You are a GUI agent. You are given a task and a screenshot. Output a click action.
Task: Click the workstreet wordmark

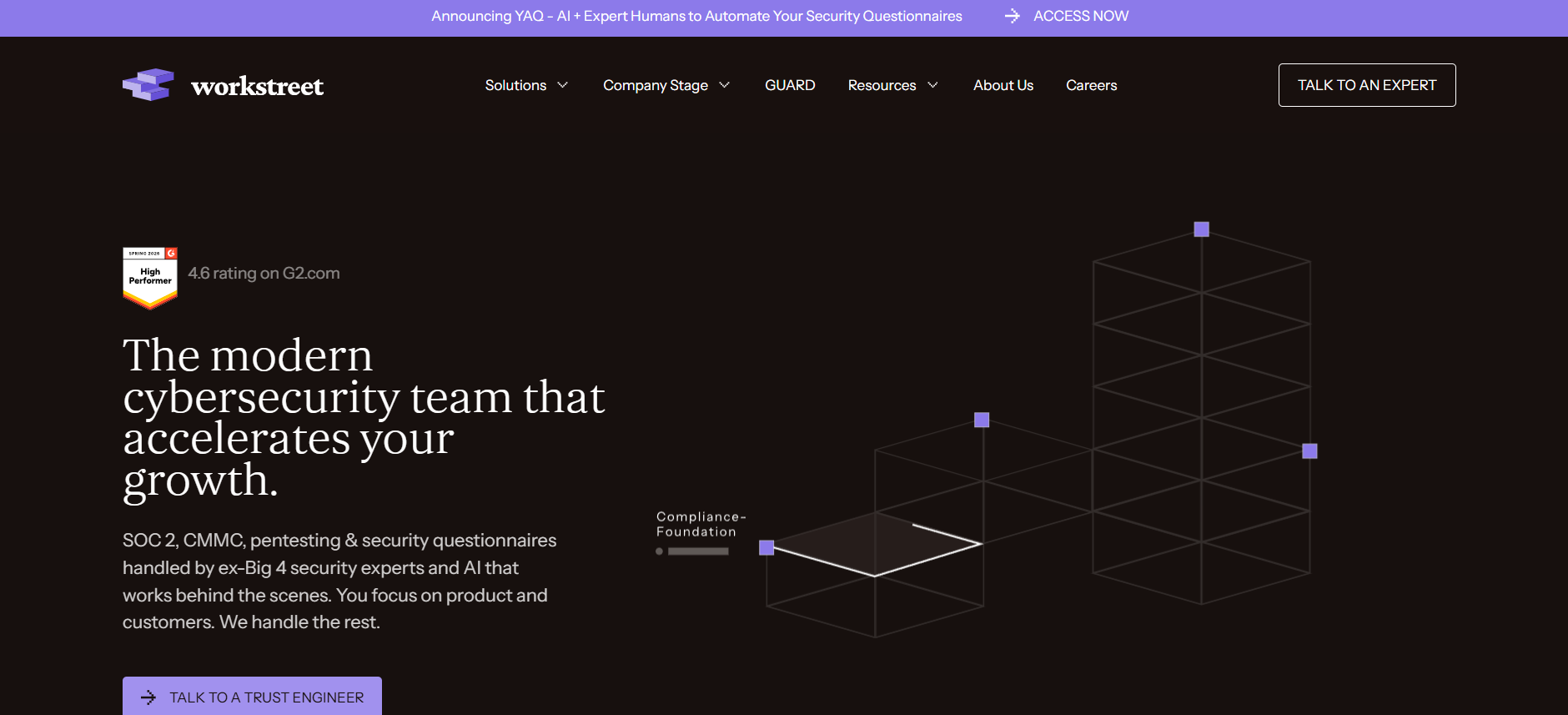tap(257, 86)
